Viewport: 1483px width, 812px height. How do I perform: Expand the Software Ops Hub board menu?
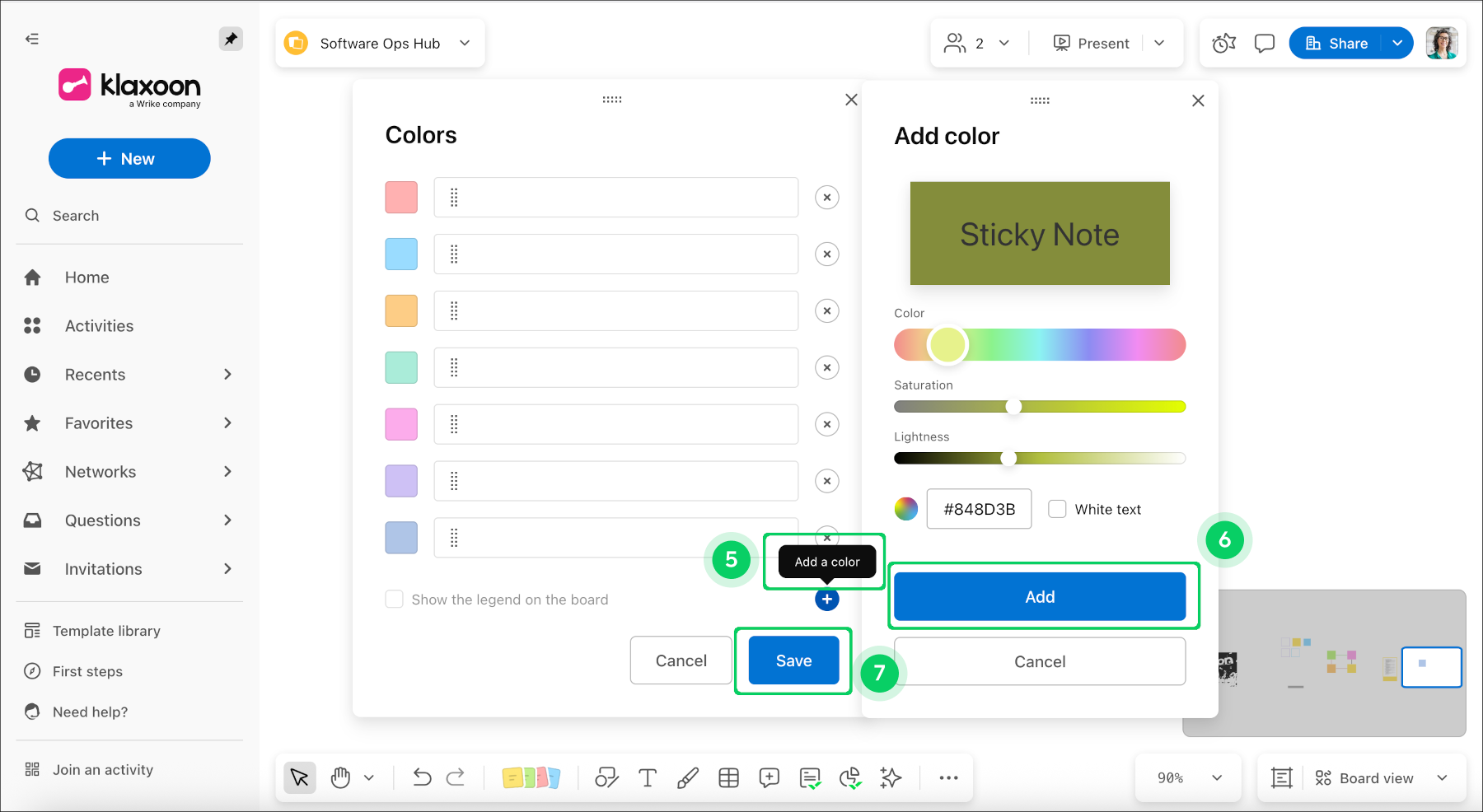click(x=465, y=43)
